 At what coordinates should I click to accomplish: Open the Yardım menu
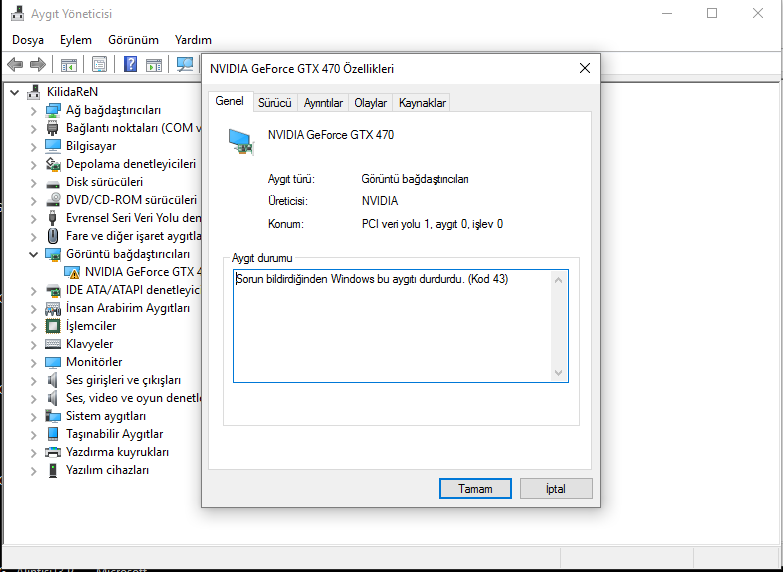(x=193, y=40)
